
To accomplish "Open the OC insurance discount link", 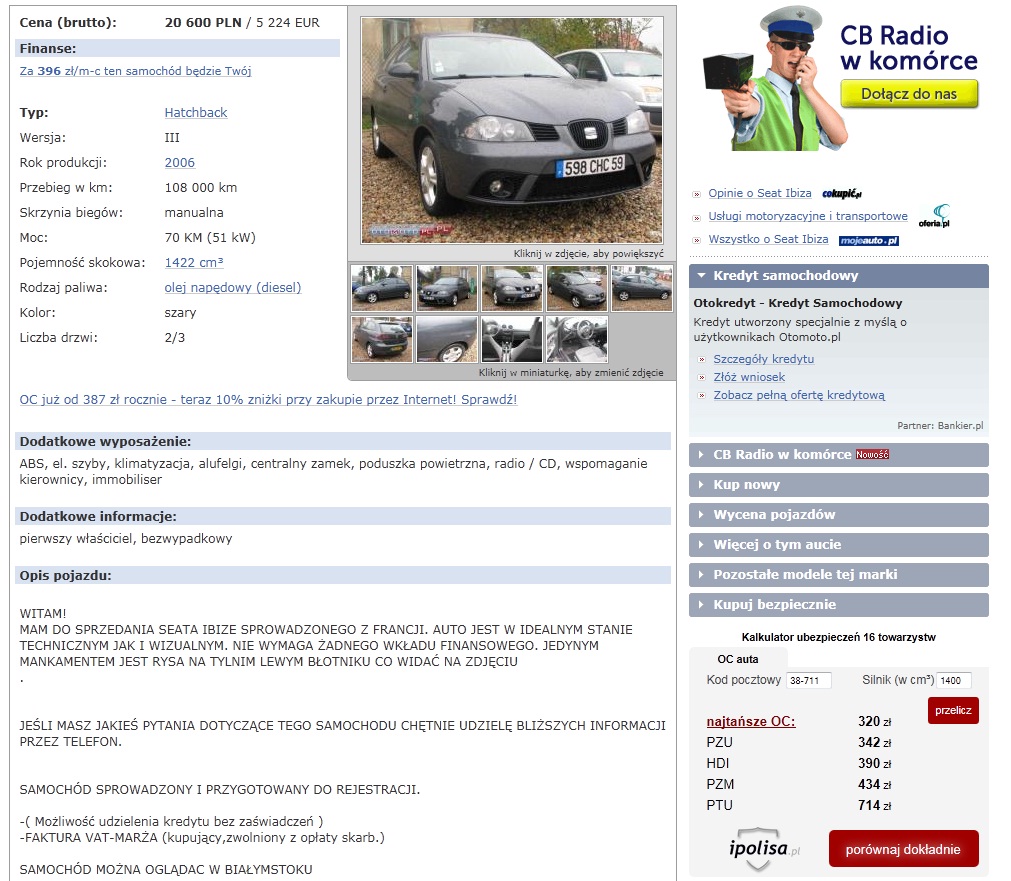I will tap(268, 400).
